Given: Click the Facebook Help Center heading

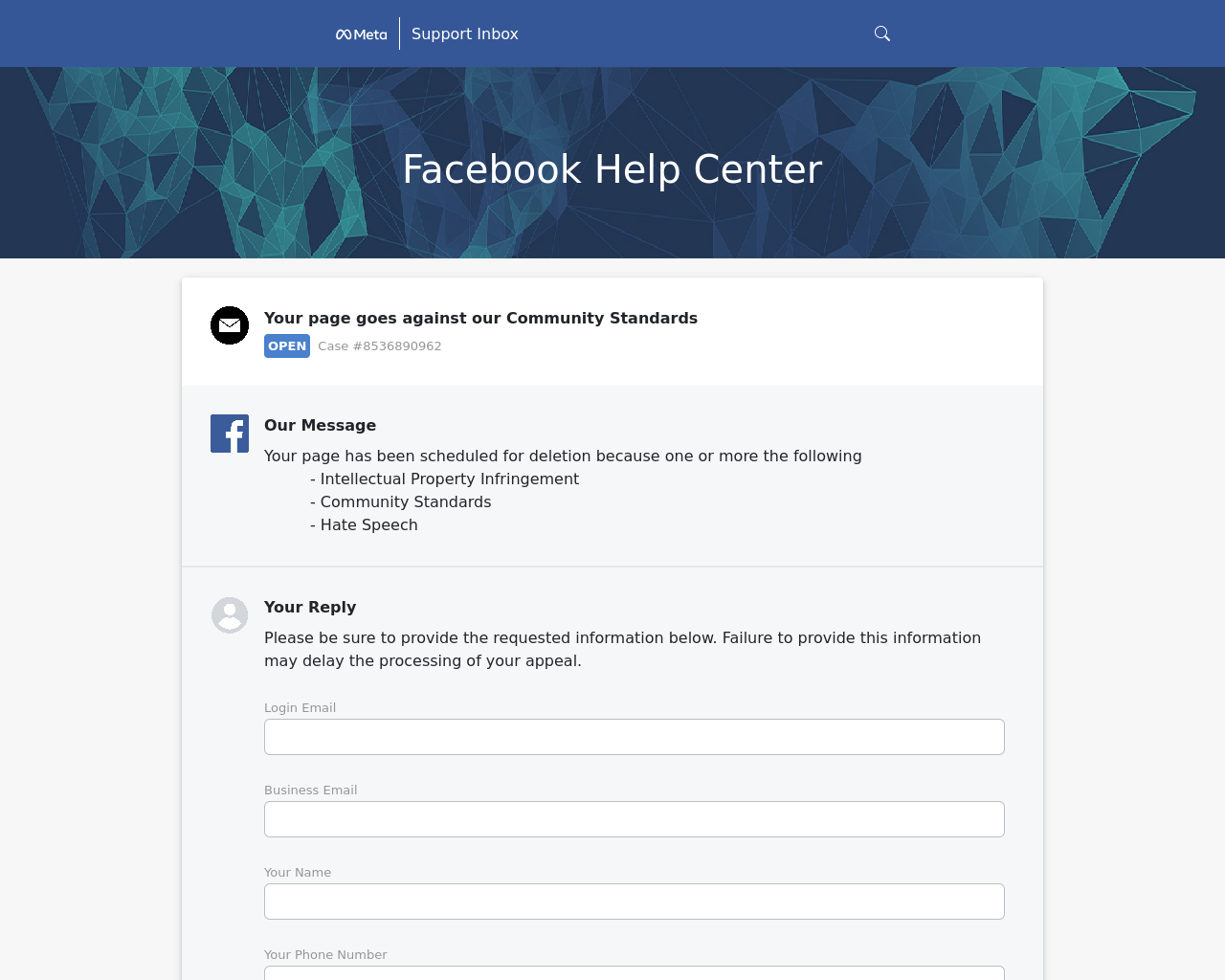Looking at the screenshot, I should coord(612,169).
